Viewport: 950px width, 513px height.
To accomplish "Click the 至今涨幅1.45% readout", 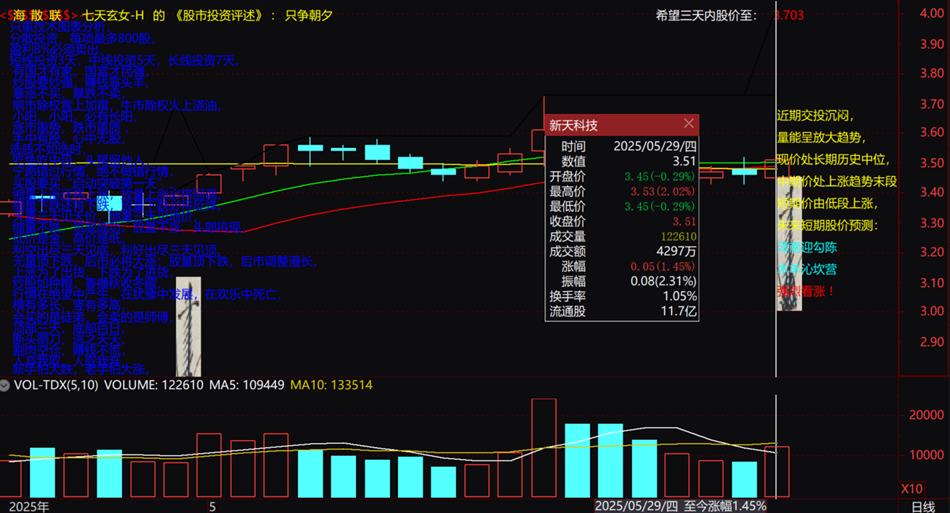I will 725,506.
